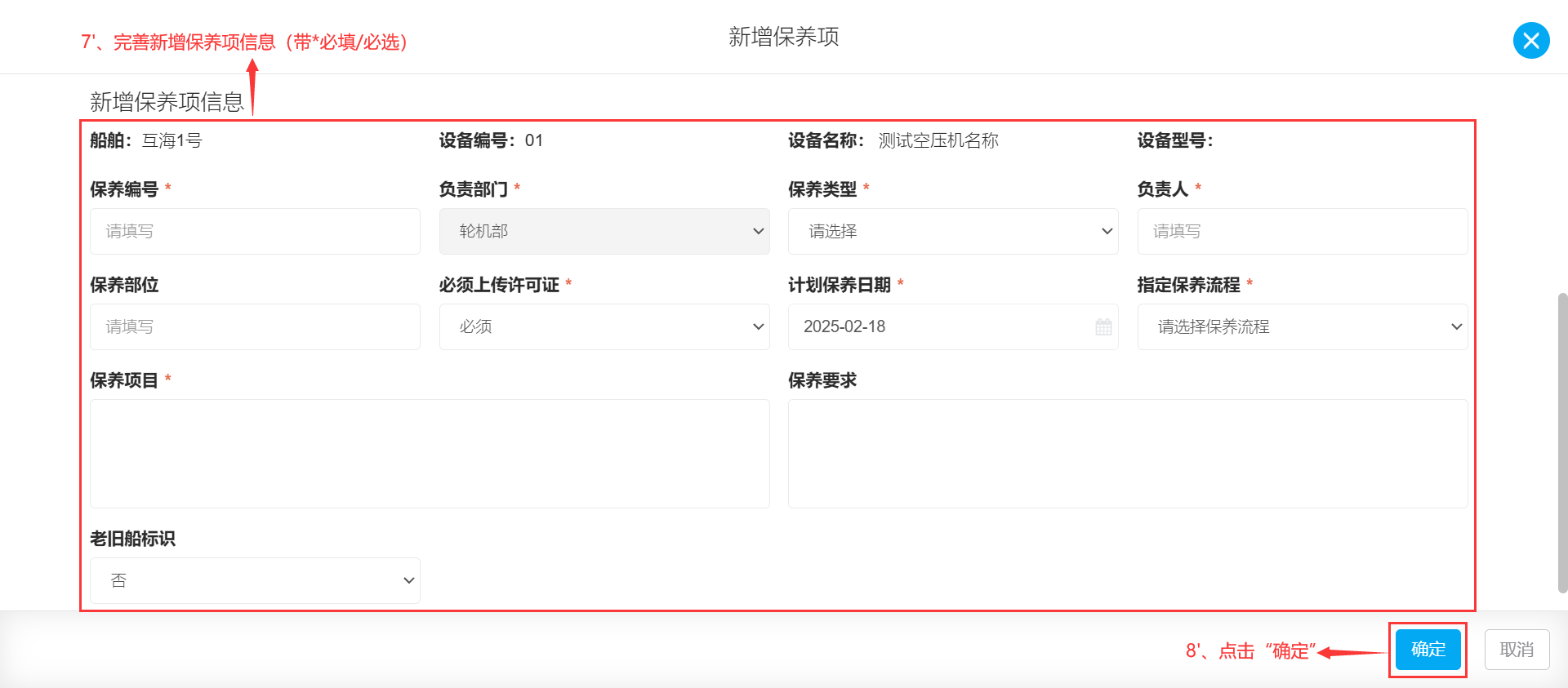Click the 设备型号 label
1568x688 pixels.
coord(1174,140)
